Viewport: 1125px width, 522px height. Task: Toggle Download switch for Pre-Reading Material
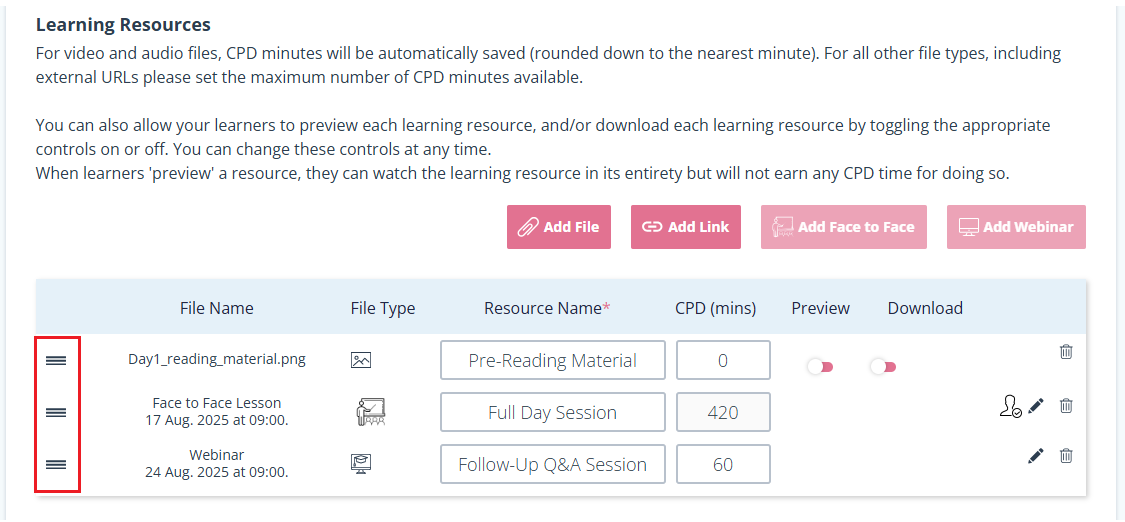click(x=883, y=367)
